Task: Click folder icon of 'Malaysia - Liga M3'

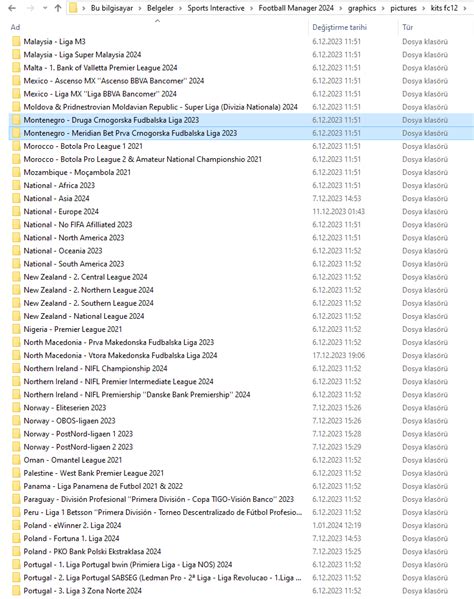Action: pyautogui.click(x=16, y=41)
